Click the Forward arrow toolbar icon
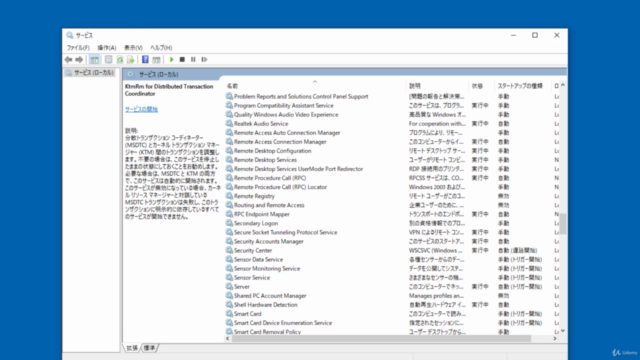 tap(79, 60)
